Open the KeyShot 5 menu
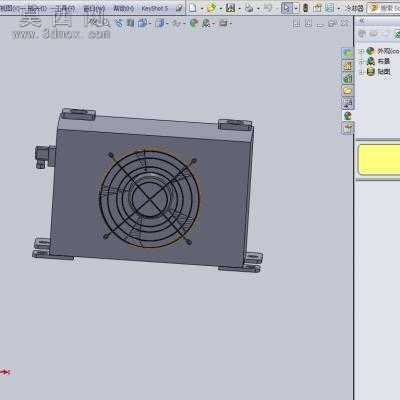Image resolution: width=400 pixels, height=400 pixels. 155,8
